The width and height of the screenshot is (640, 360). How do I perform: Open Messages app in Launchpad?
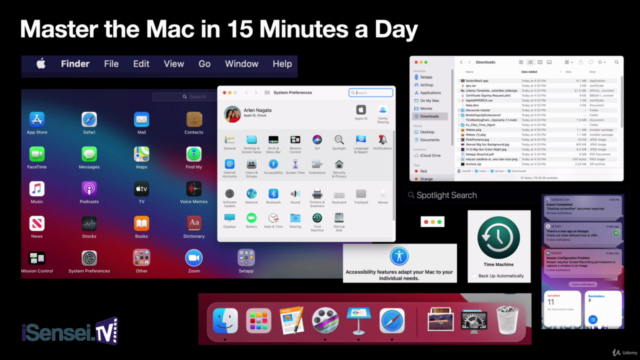89,154
